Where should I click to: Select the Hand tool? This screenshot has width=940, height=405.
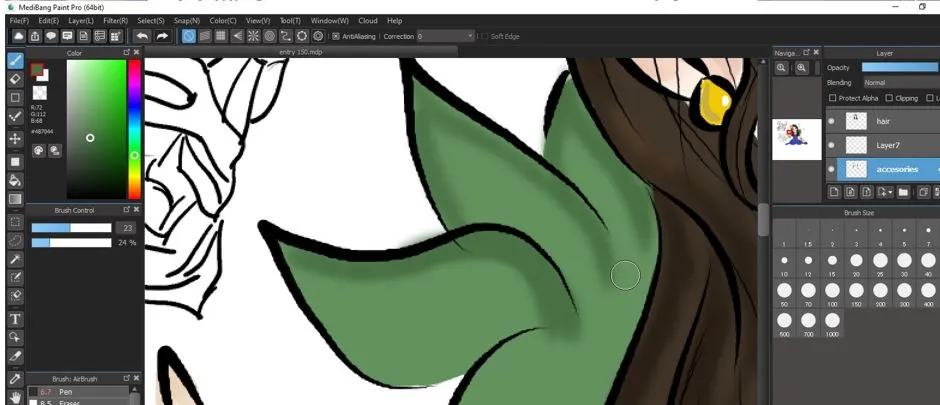pyautogui.click(x=16, y=397)
